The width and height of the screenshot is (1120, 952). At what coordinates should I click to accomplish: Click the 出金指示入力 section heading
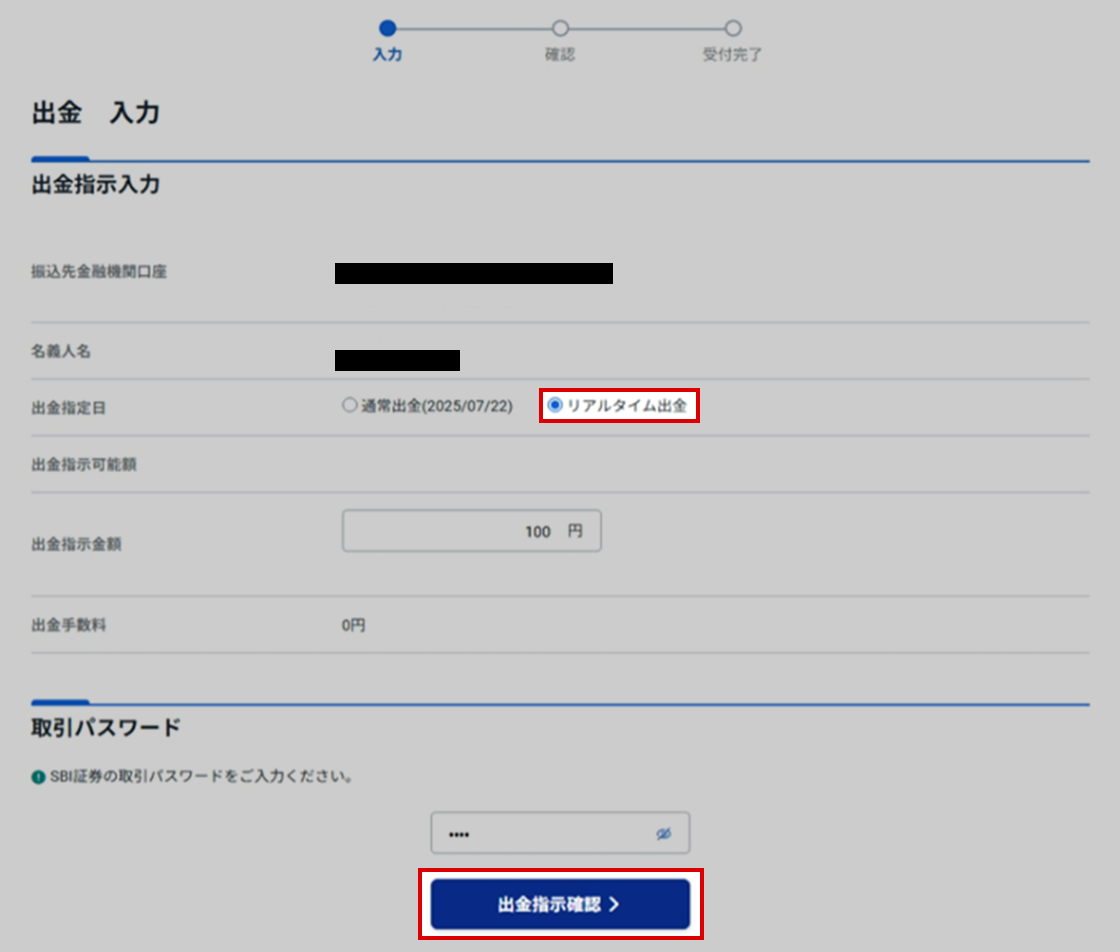point(96,185)
